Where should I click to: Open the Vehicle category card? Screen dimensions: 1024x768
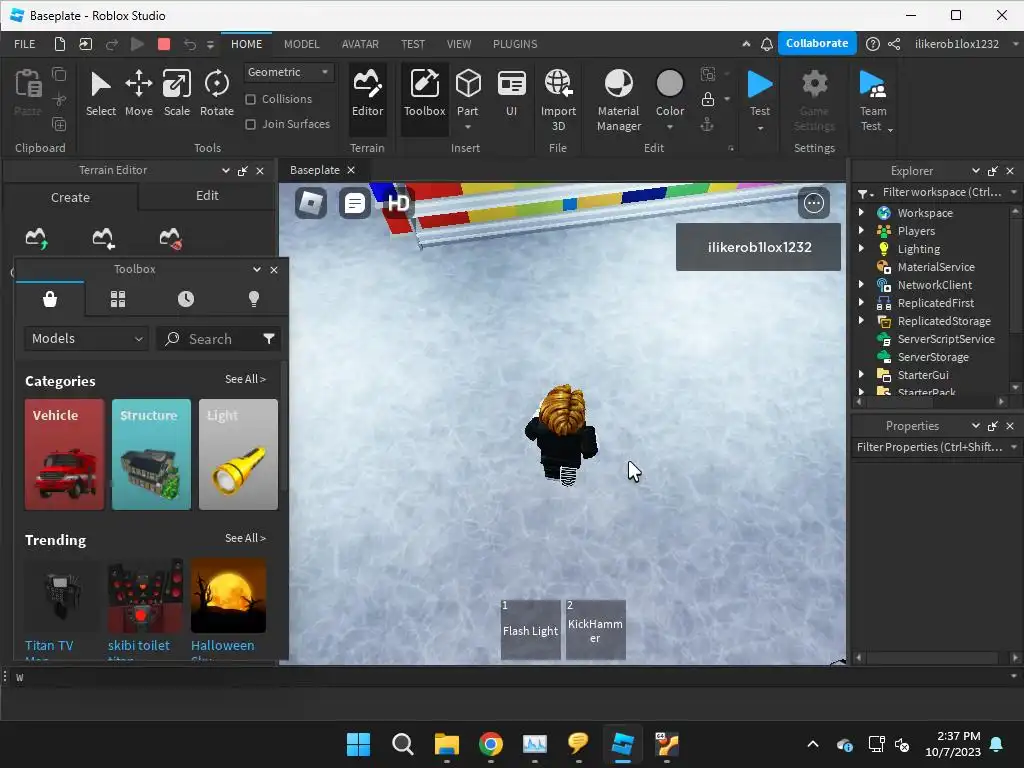(x=64, y=455)
